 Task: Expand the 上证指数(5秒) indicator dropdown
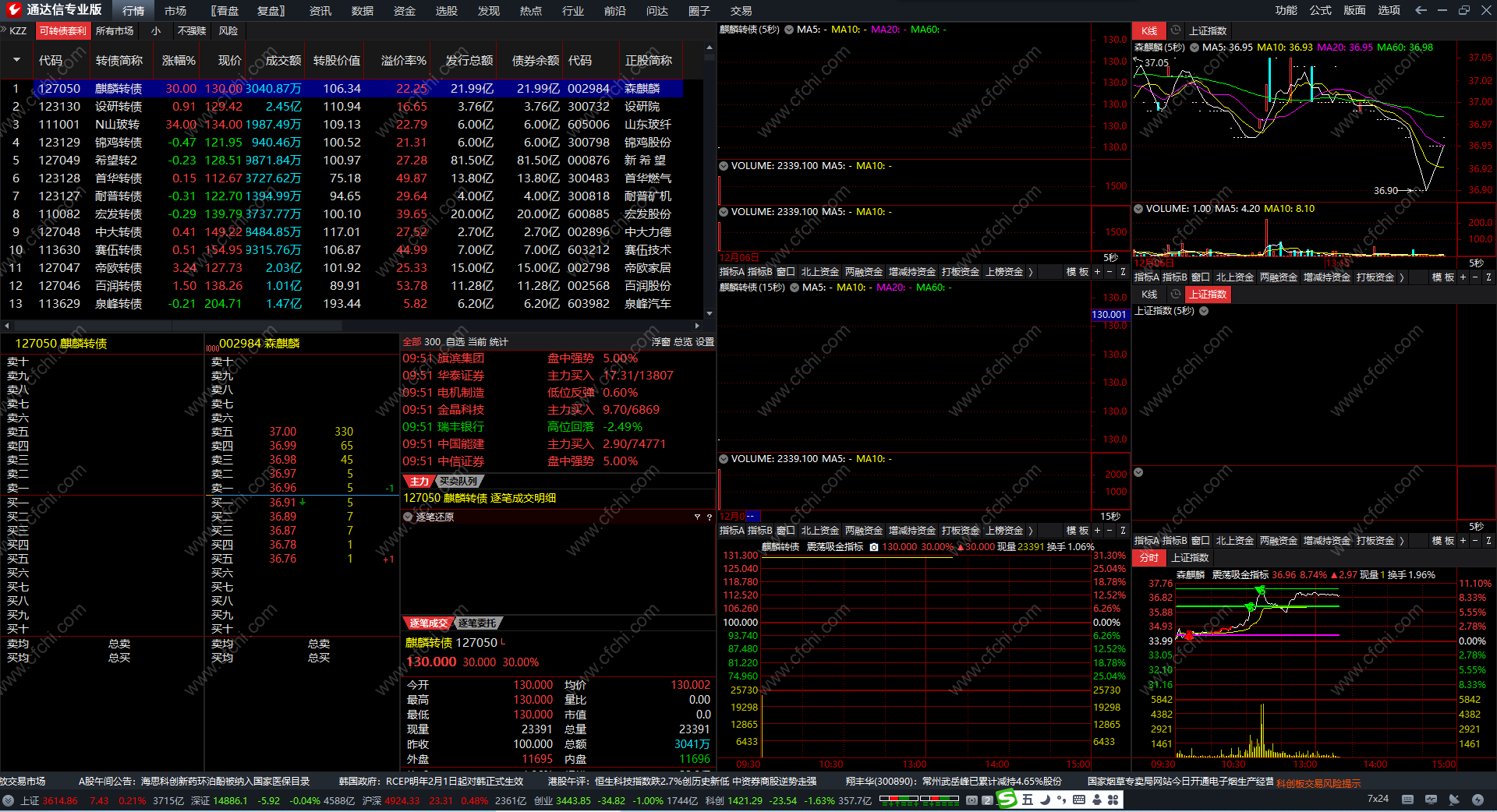point(1204,311)
